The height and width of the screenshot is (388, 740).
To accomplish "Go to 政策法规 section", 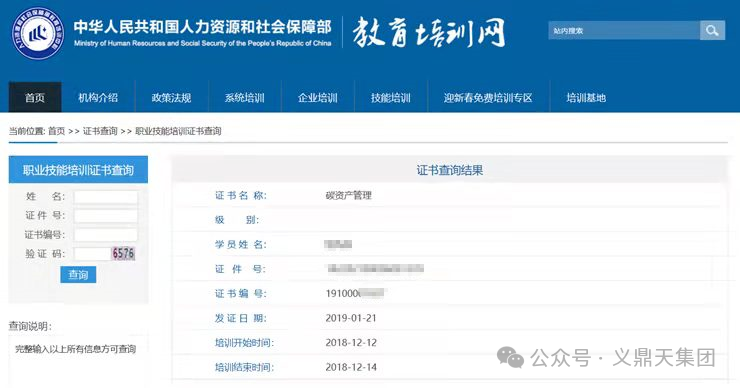I will (171, 98).
